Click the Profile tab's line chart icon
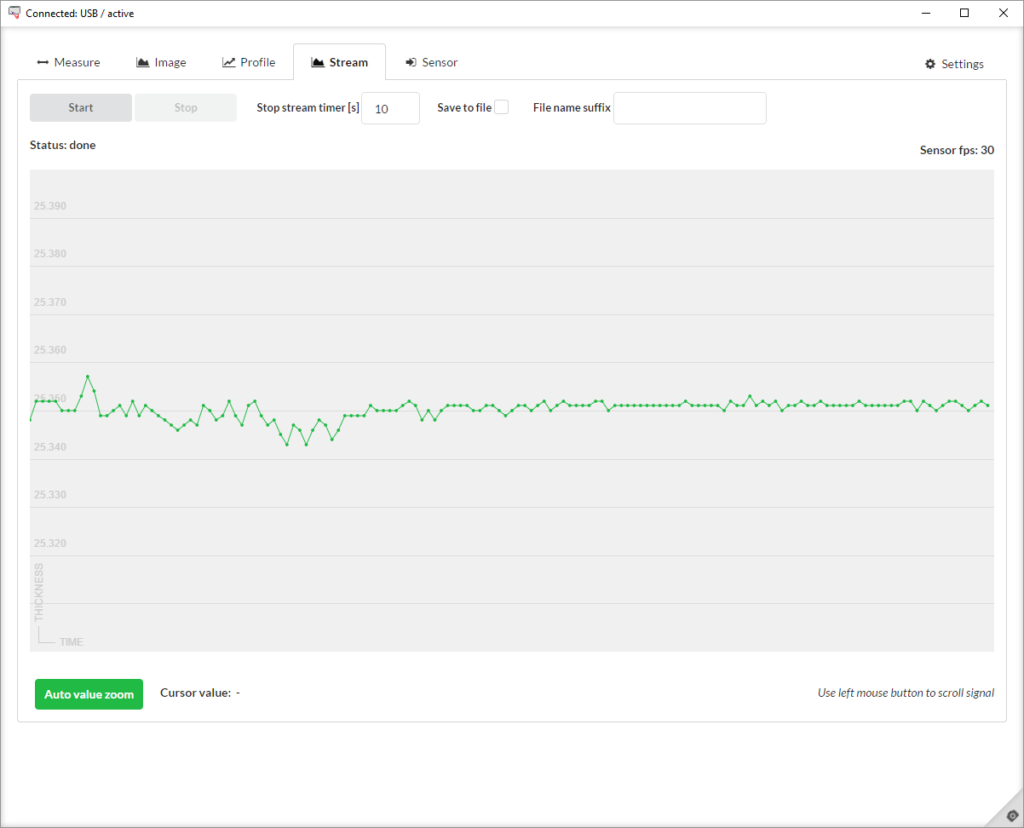The width and height of the screenshot is (1024, 828). 229,63
